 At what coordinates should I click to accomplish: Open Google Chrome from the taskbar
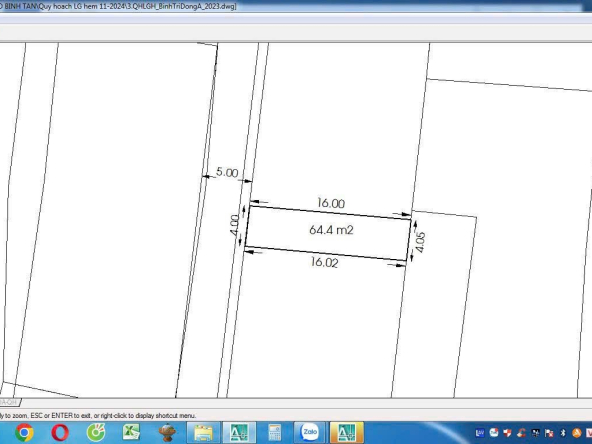[x=25, y=433]
